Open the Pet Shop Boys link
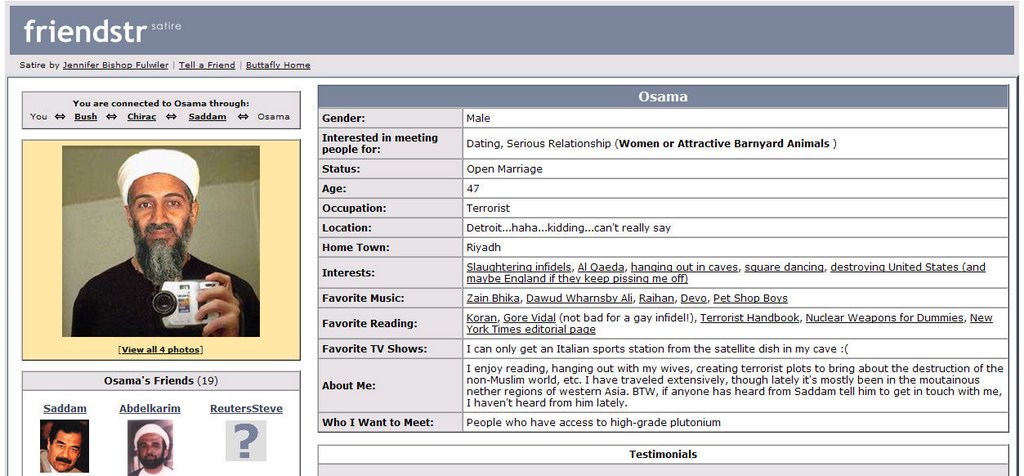The image size is (1024, 476). coord(750,298)
